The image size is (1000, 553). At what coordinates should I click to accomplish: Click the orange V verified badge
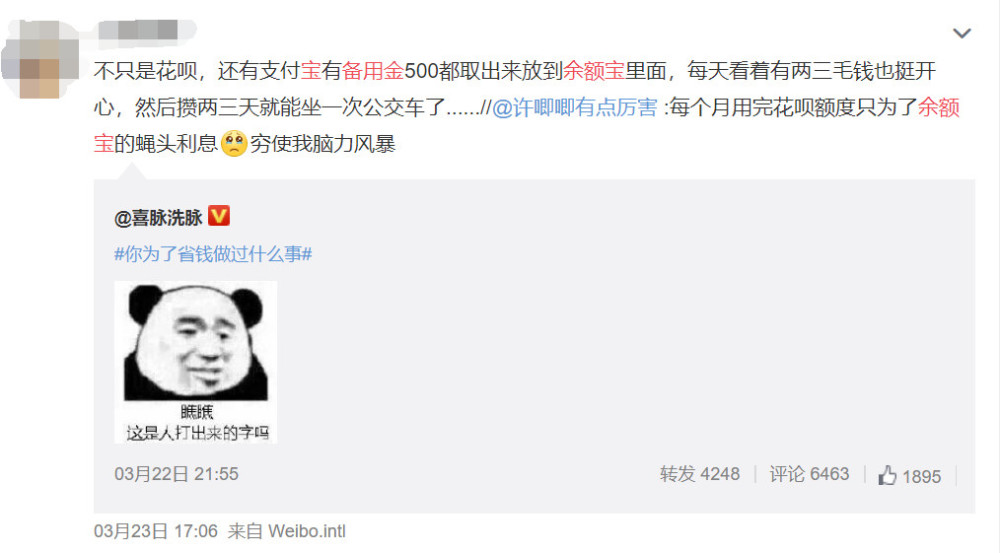[x=219, y=216]
